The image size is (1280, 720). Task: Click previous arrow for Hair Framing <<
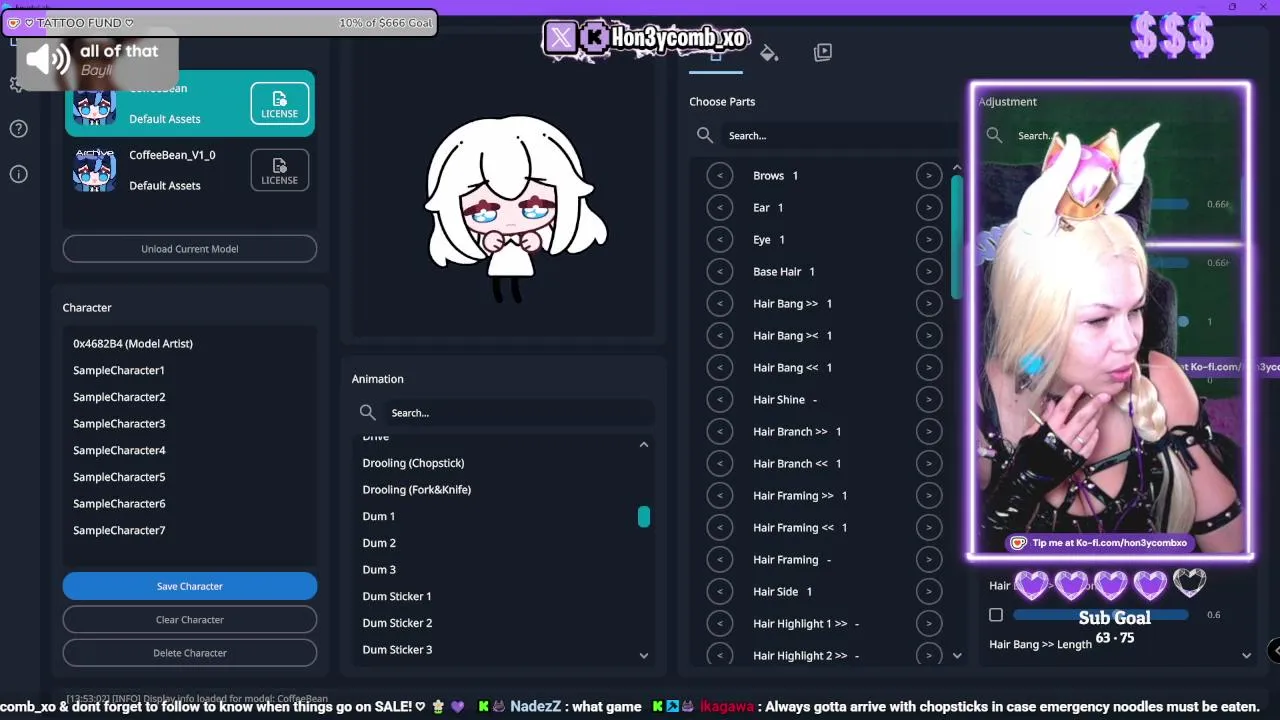pos(719,528)
